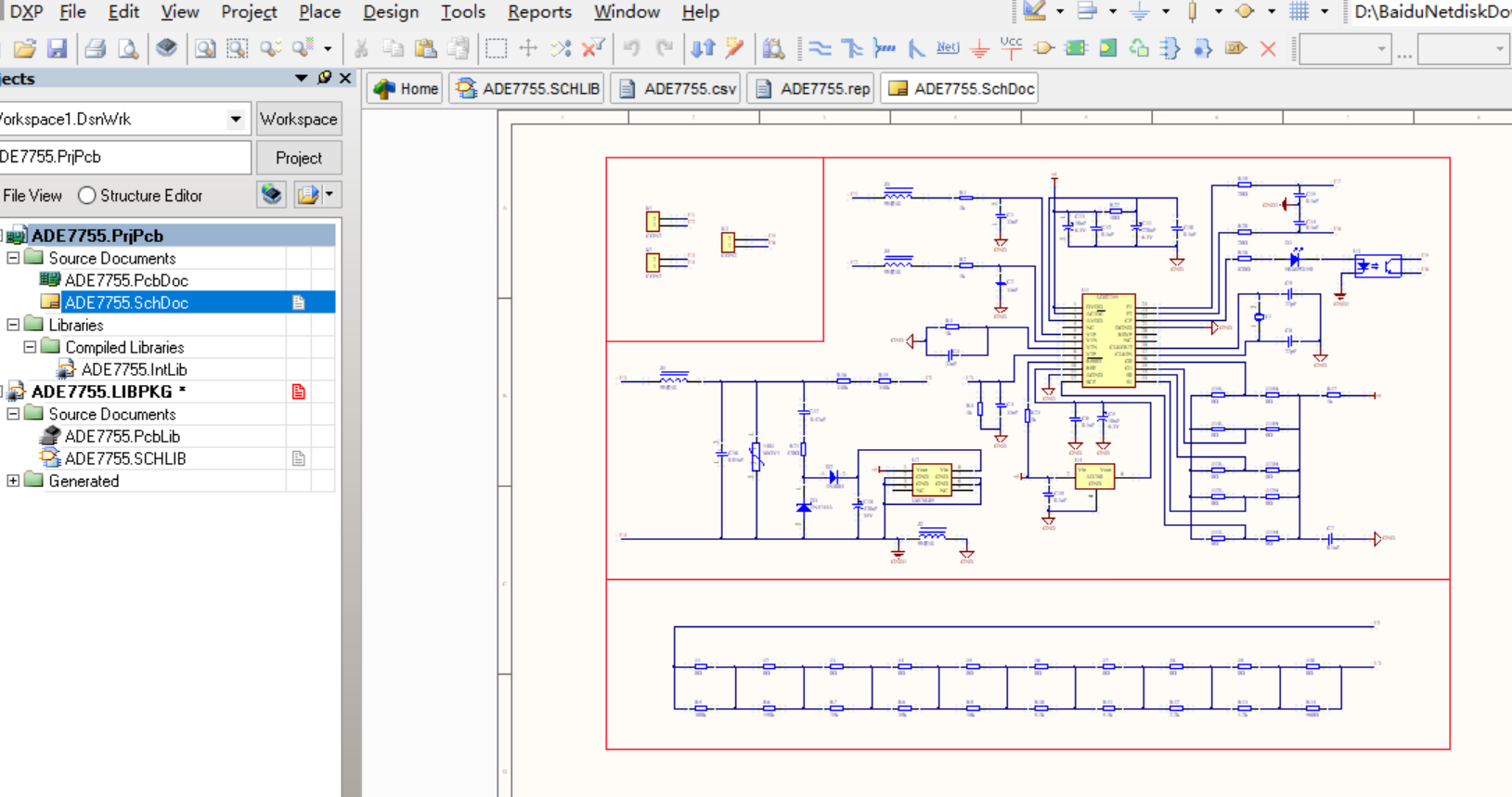Viewport: 1512px width, 797px height.
Task: Click the Open document folder icon
Action: [25, 48]
